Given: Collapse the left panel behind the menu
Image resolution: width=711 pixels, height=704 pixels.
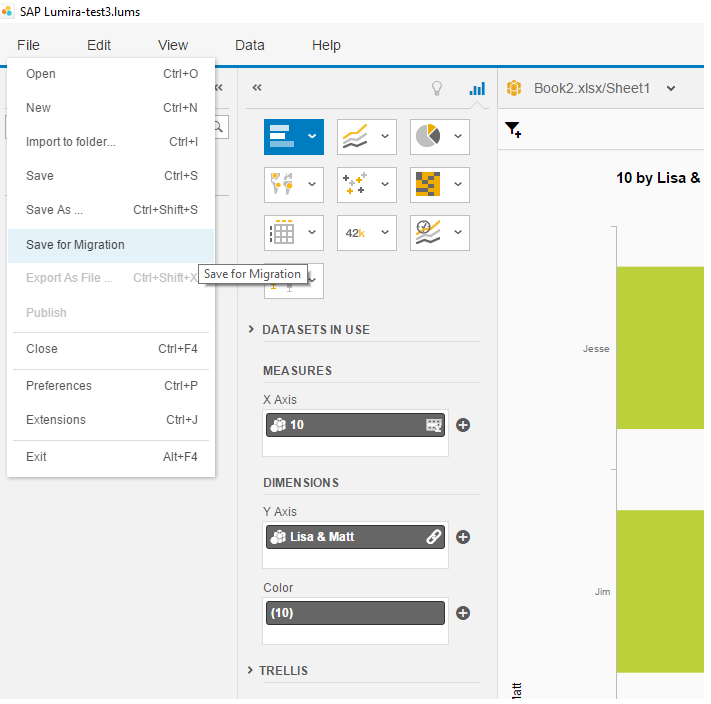Looking at the screenshot, I should pyautogui.click(x=219, y=87).
